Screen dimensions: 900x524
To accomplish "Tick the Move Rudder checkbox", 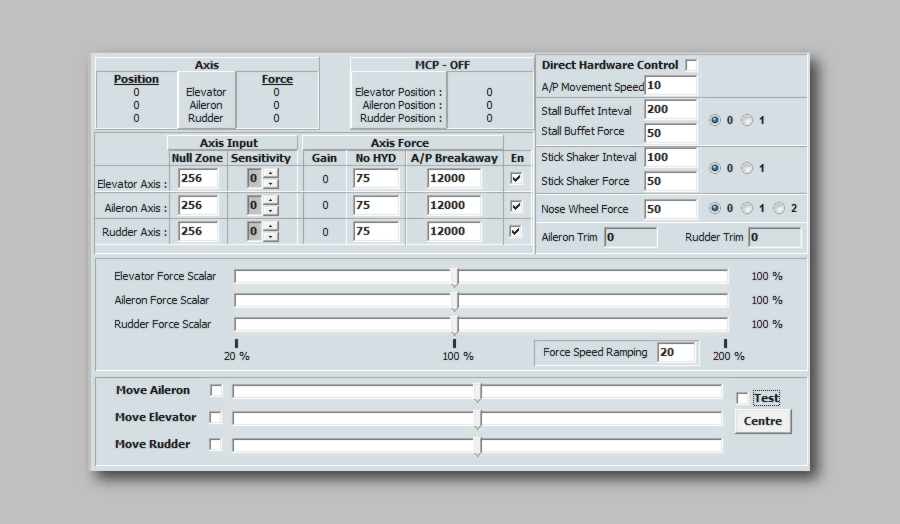I will (216, 445).
